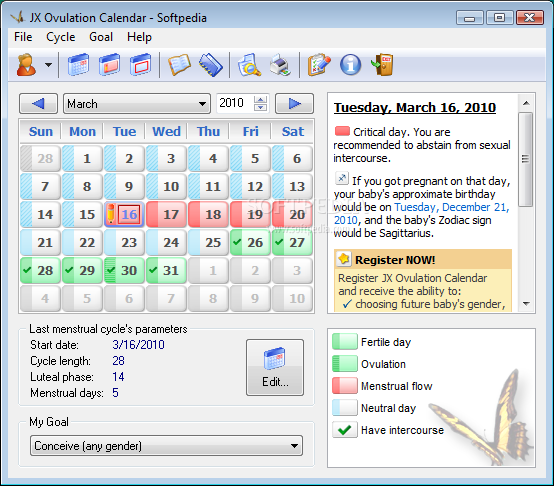Click Start date value 3/16/2010
Image resolution: width=554 pixels, height=486 pixels.
click(138, 345)
